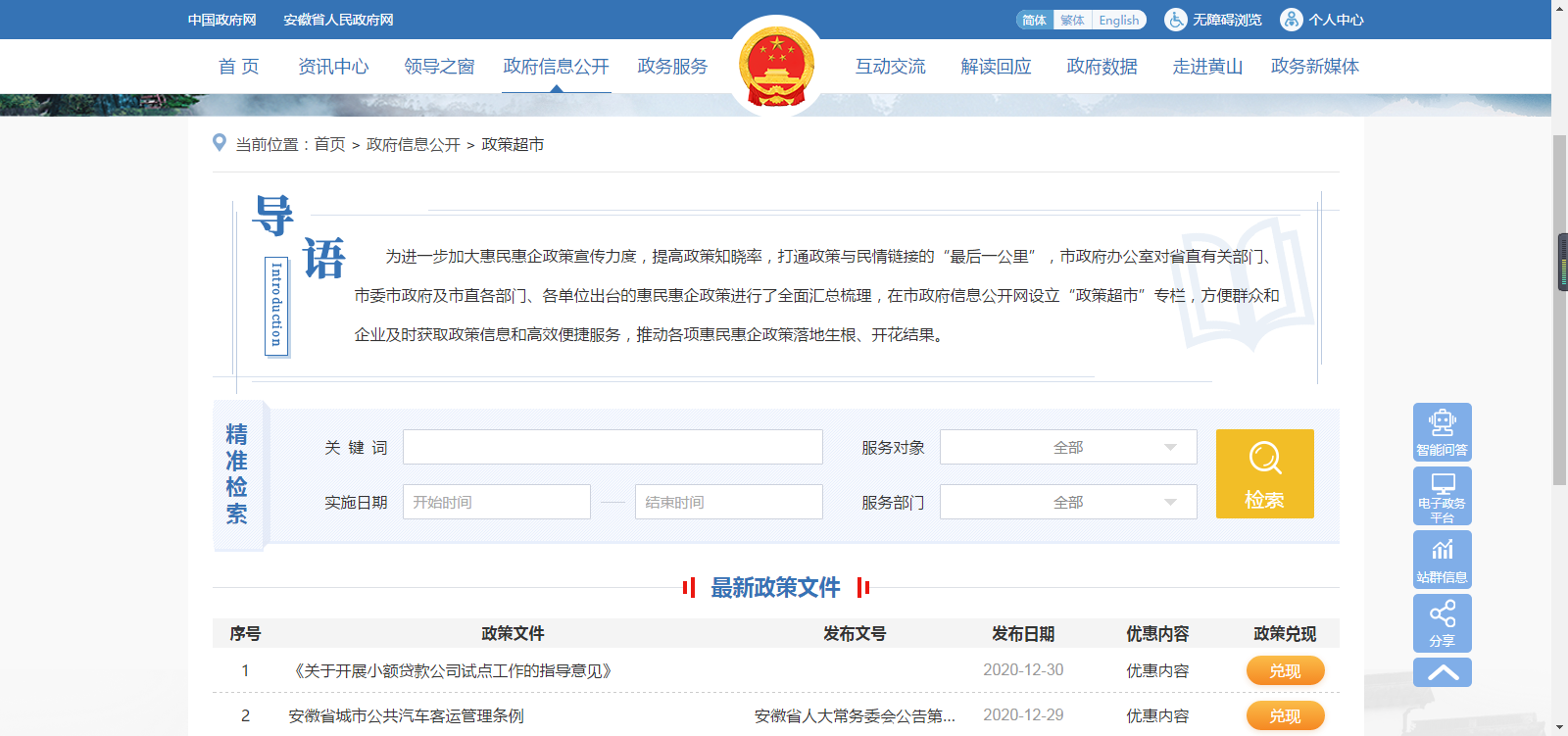The image size is (1568, 736).
Task: Open the 开始时间 date picker field
Action: pos(496,502)
